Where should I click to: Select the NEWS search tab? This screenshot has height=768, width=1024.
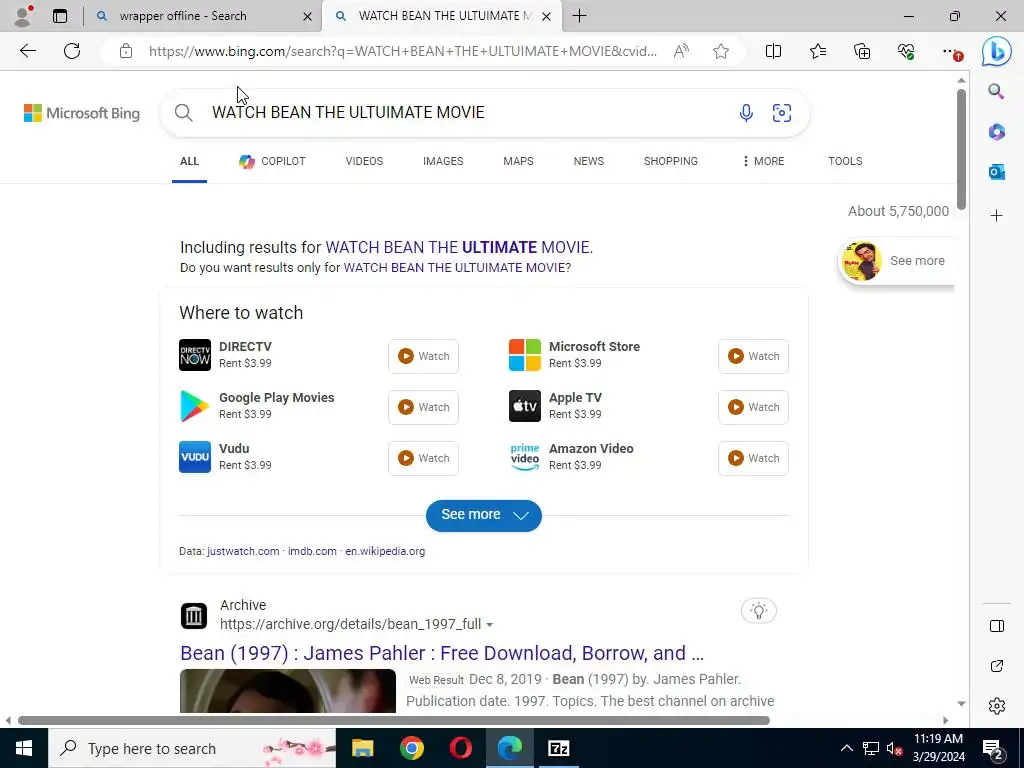click(x=588, y=161)
